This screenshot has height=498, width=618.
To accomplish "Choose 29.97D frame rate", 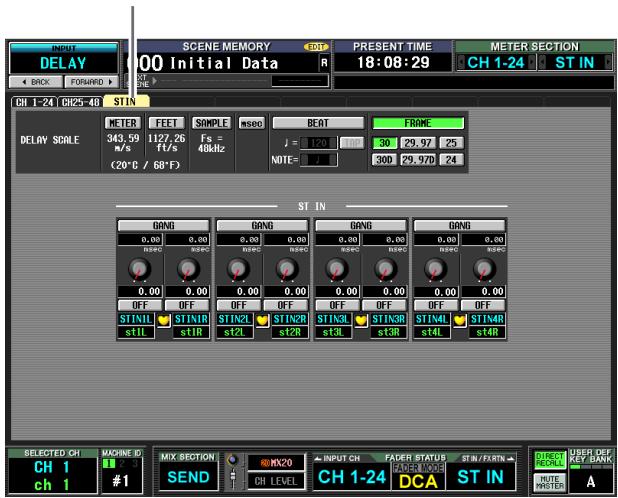I will pos(418,160).
